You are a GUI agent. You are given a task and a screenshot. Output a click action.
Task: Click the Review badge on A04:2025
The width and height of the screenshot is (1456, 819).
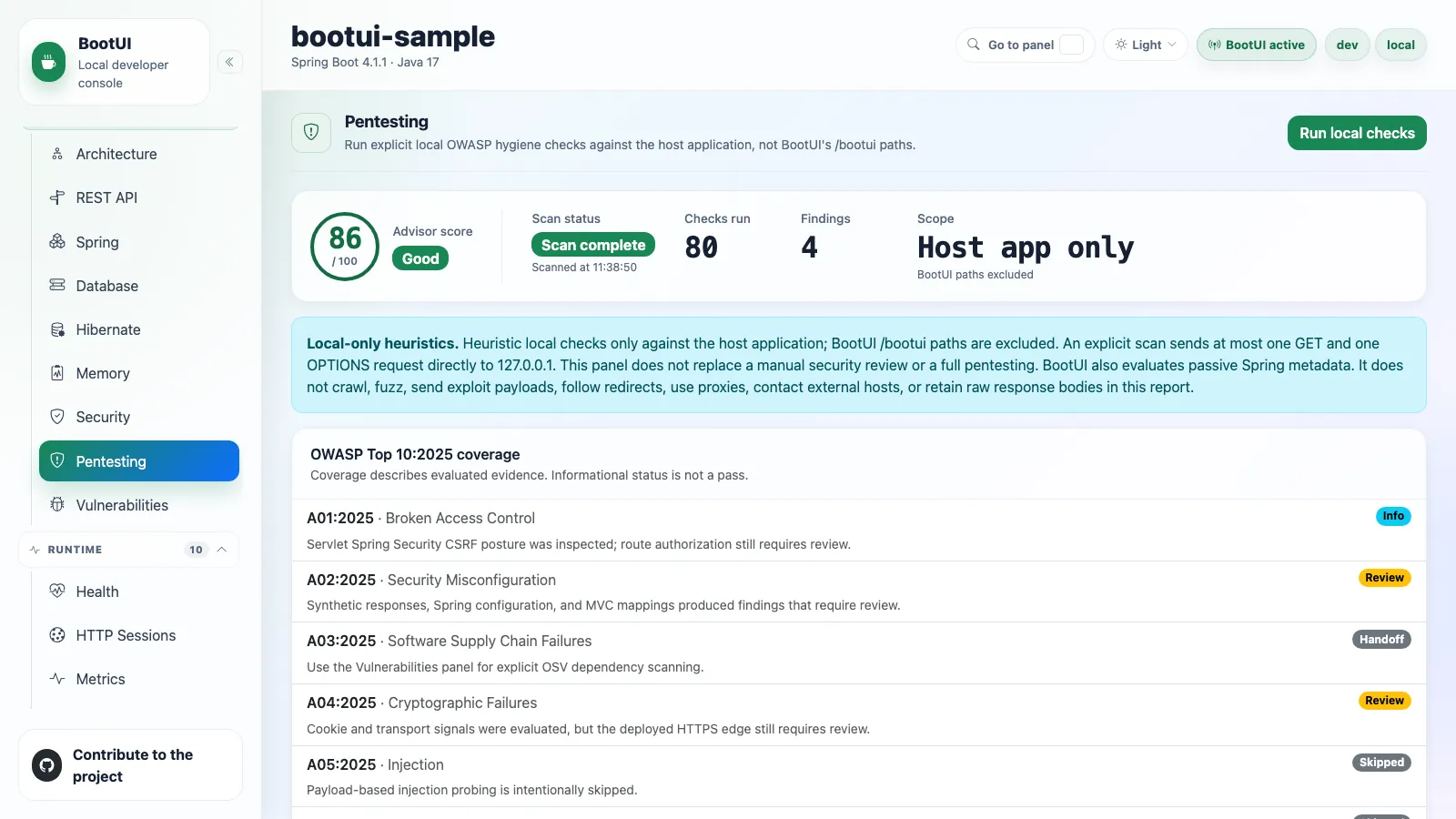pyautogui.click(x=1384, y=701)
